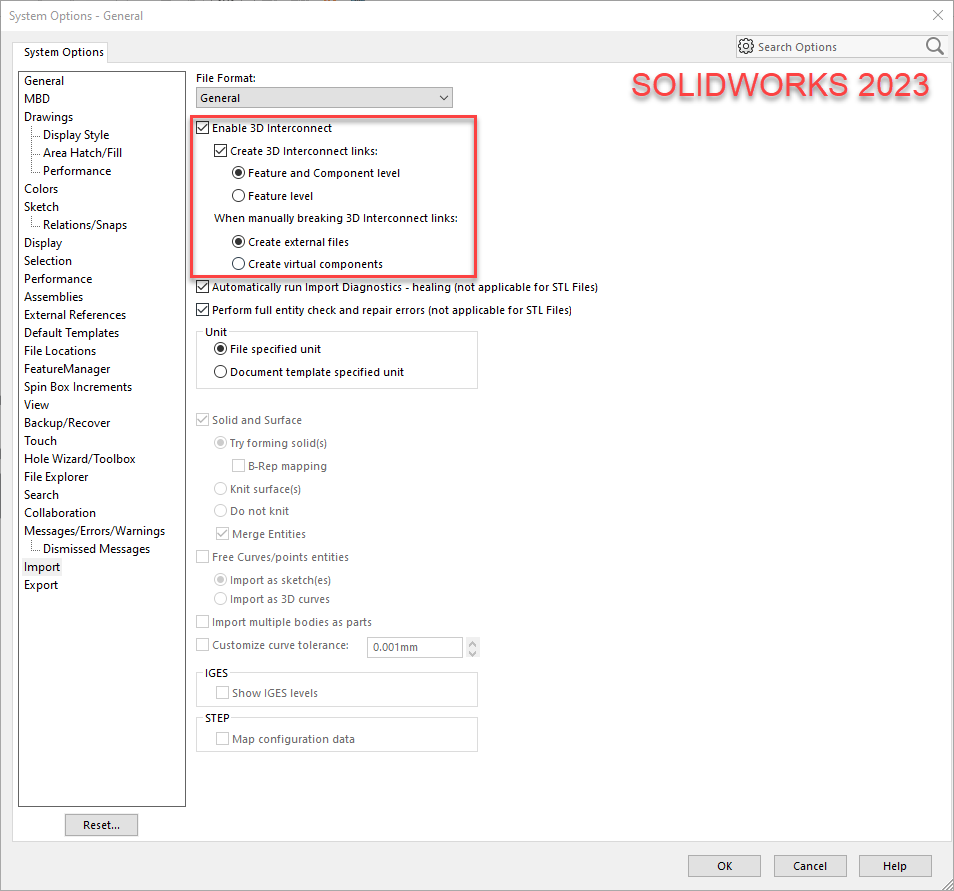Screen dimensions: 954x891
Task: Open File Locations options
Action: pos(60,351)
